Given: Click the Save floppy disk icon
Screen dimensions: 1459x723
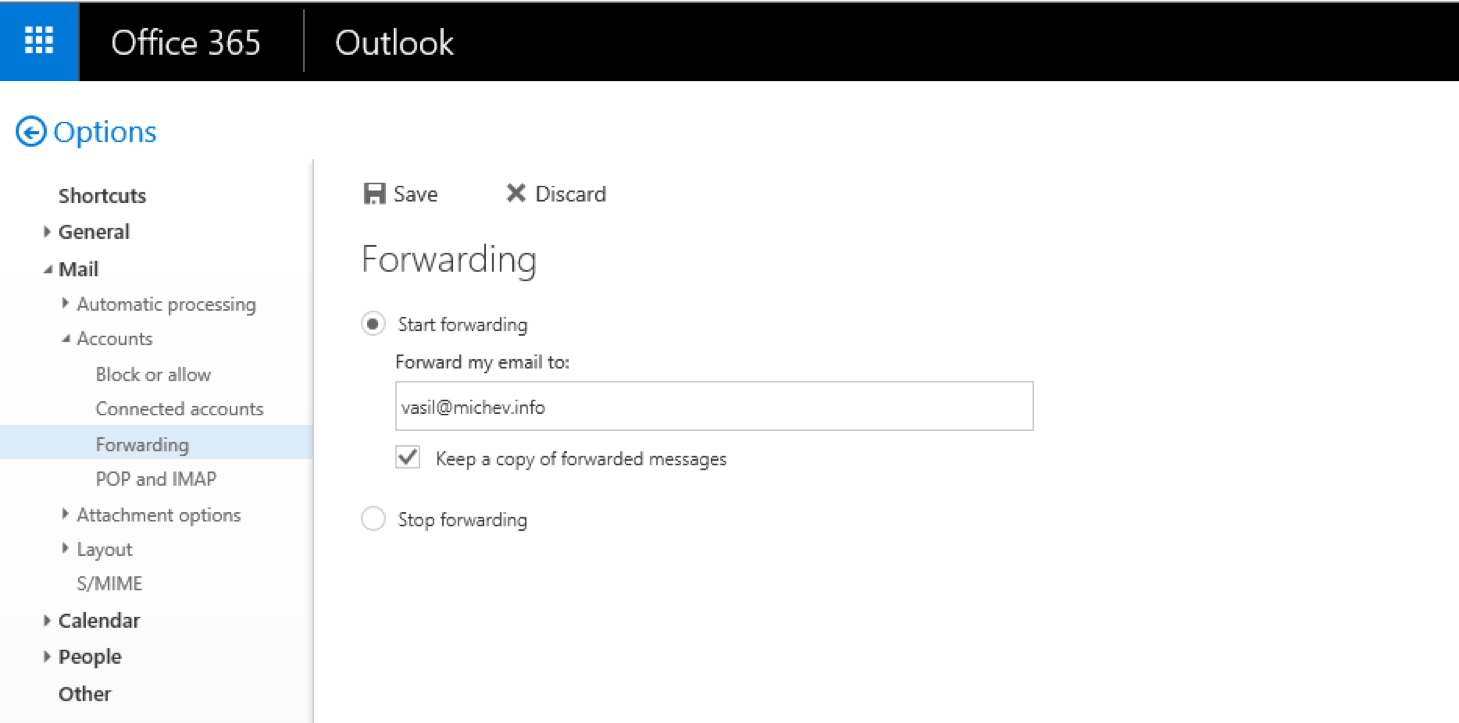Looking at the screenshot, I should coord(375,194).
